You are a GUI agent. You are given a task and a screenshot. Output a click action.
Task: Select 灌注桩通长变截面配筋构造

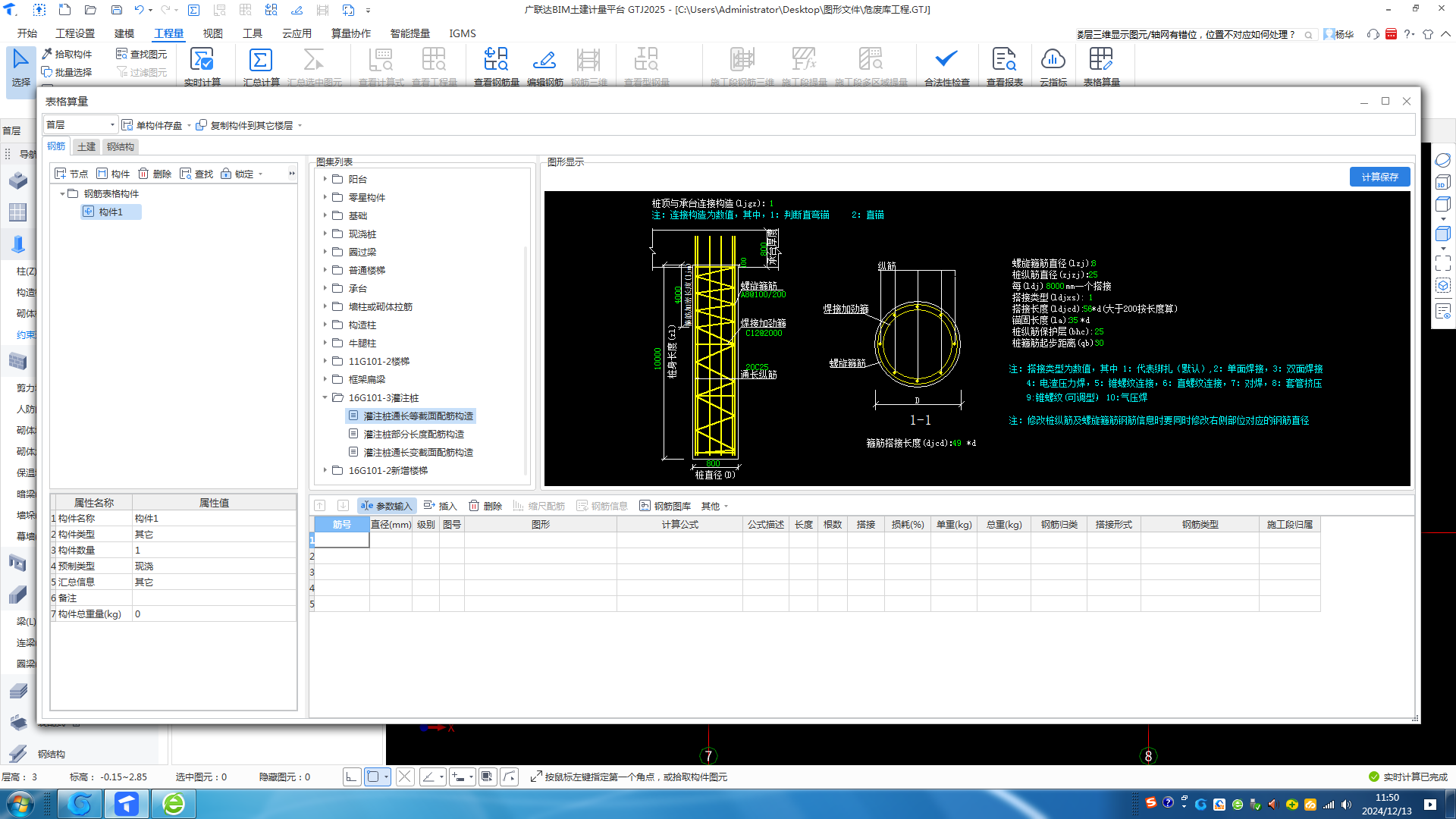[x=418, y=452]
